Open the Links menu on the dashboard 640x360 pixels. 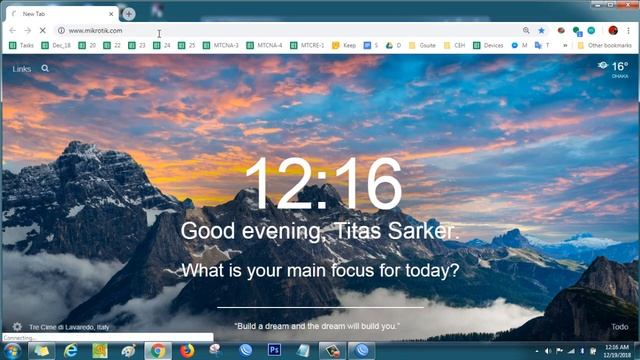pyautogui.click(x=22, y=69)
